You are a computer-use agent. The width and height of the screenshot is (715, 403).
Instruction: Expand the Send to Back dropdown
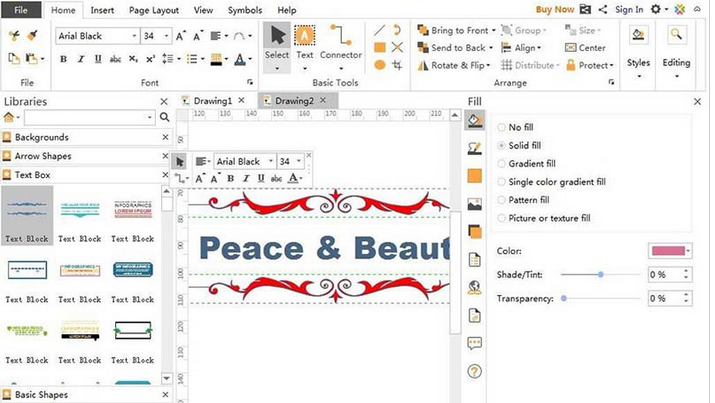click(x=491, y=48)
